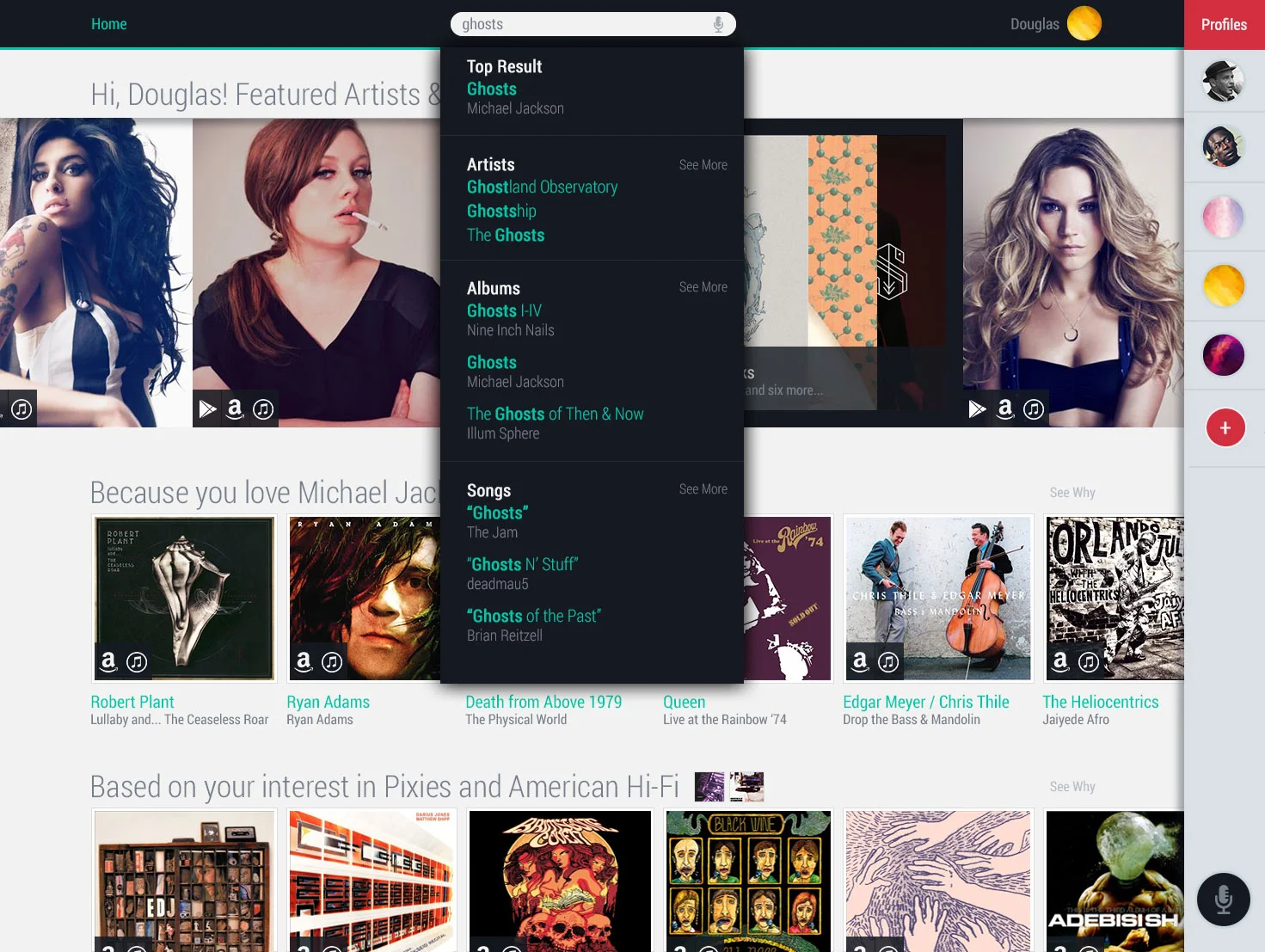
Task: Open Amazon icon on blonde woman's photo
Action: [x=1004, y=408]
